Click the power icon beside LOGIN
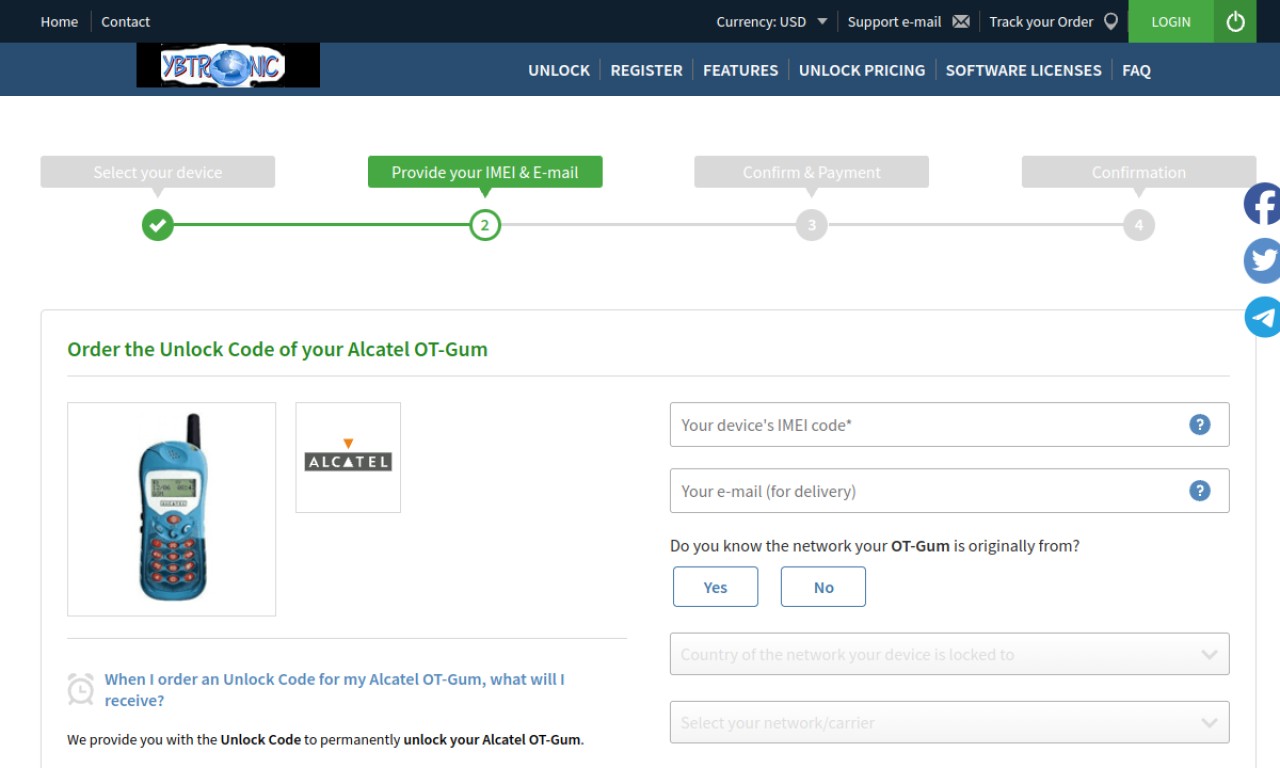 click(x=1235, y=21)
